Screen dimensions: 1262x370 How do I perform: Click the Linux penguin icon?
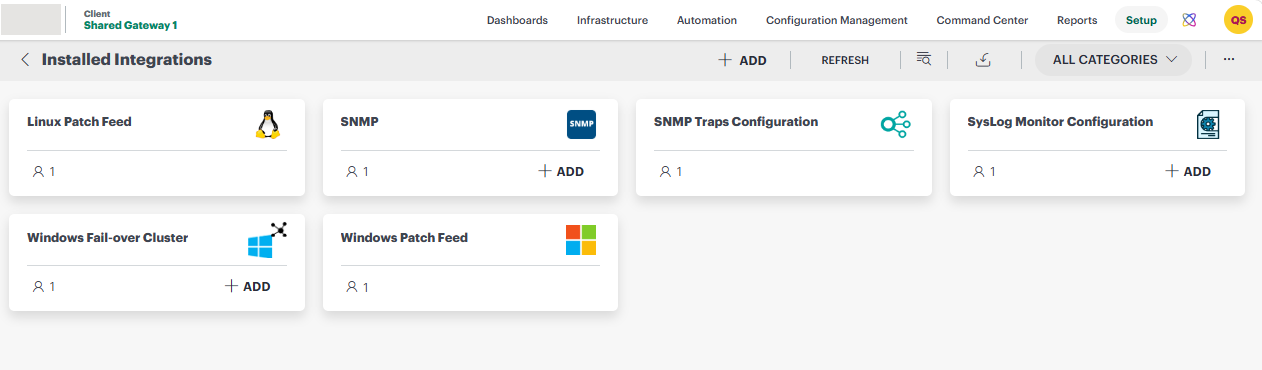click(267, 125)
